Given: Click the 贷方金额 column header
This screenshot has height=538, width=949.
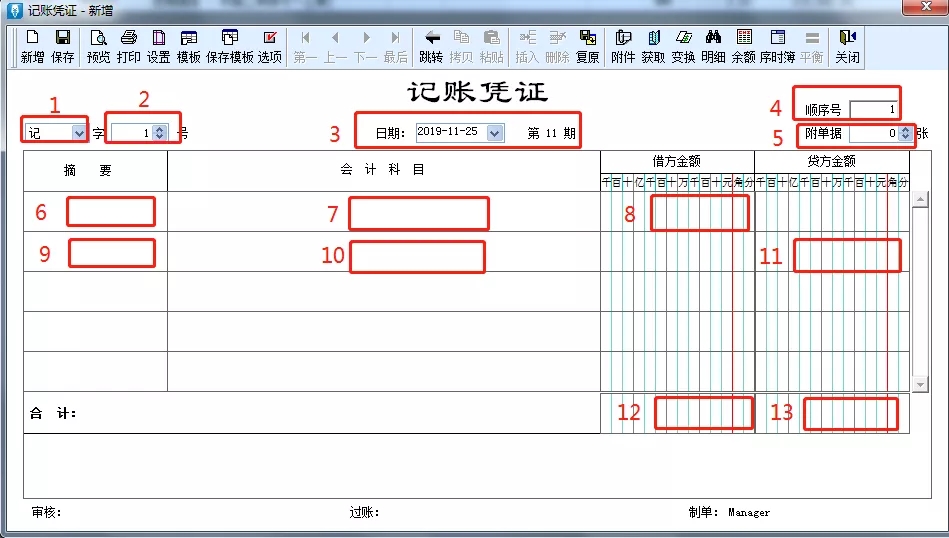Looking at the screenshot, I should [832, 162].
